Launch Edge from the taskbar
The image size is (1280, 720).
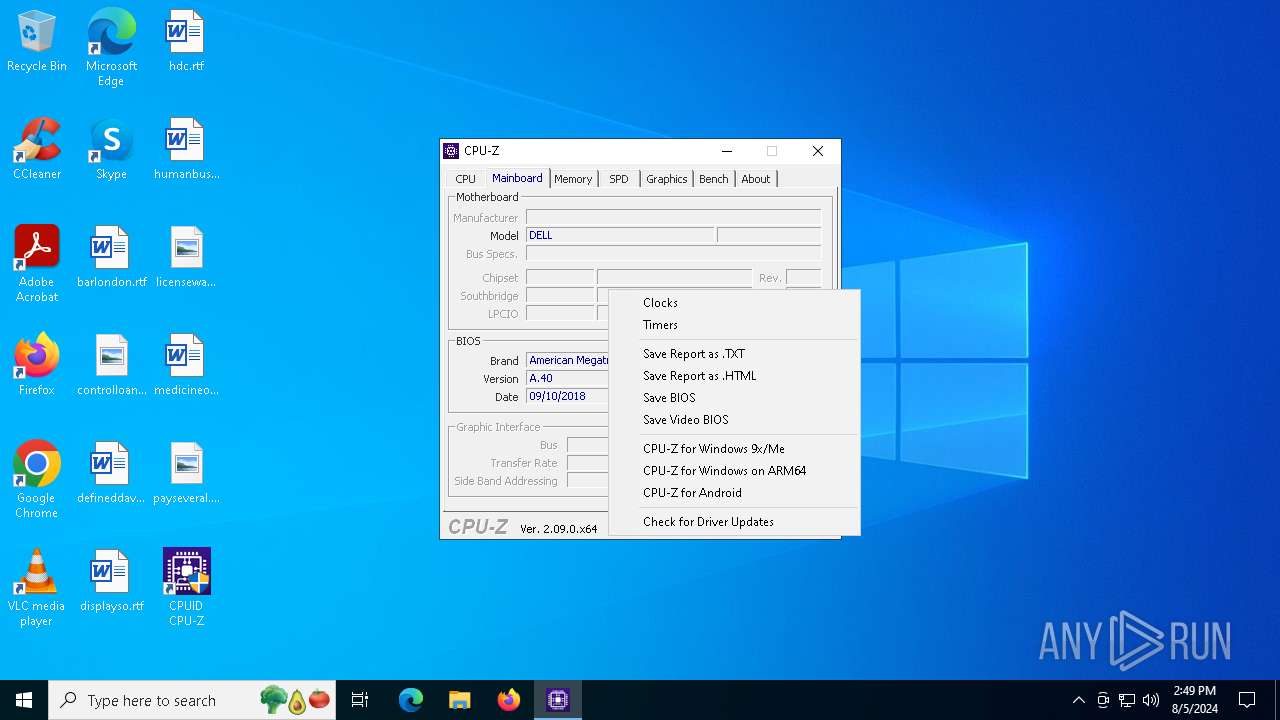(411, 700)
